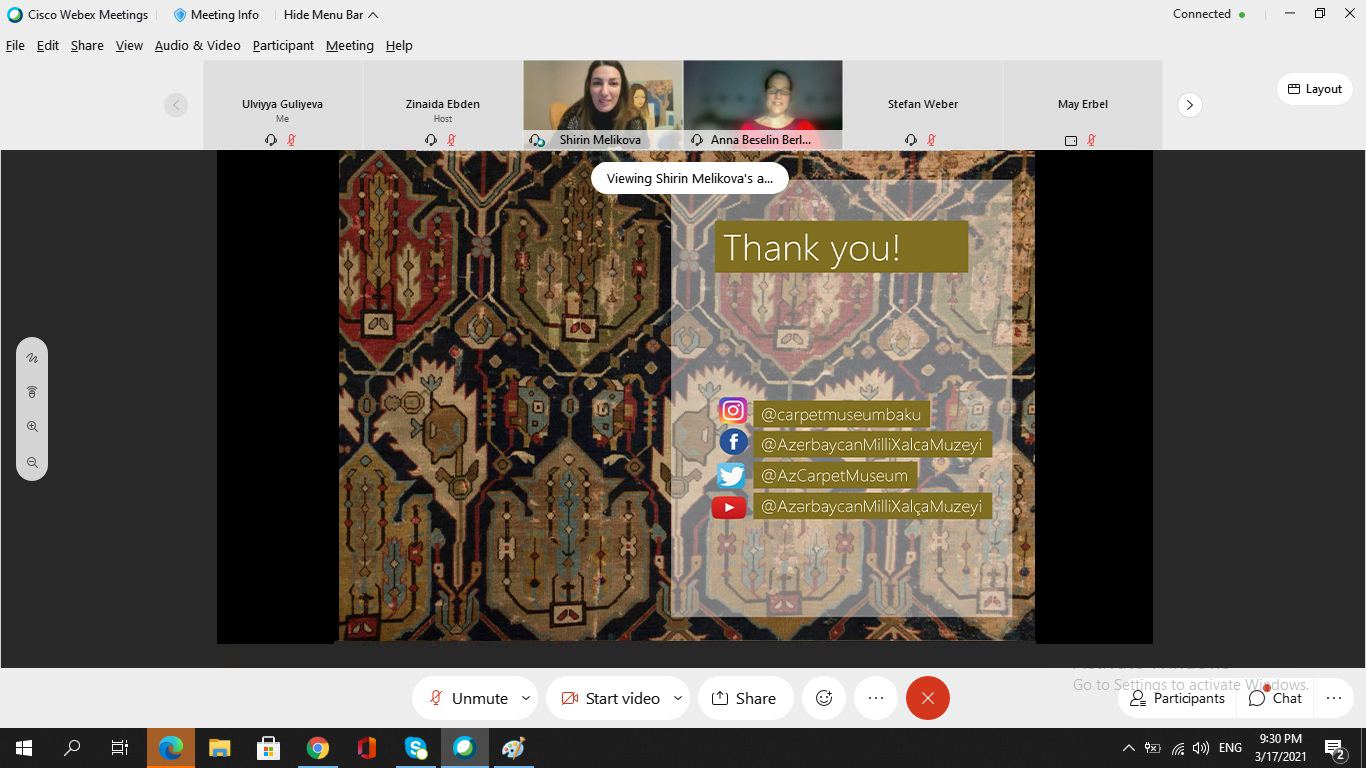
Task: Click Shirin Melikova's audio-sharing indicator icon
Action: tap(537, 140)
